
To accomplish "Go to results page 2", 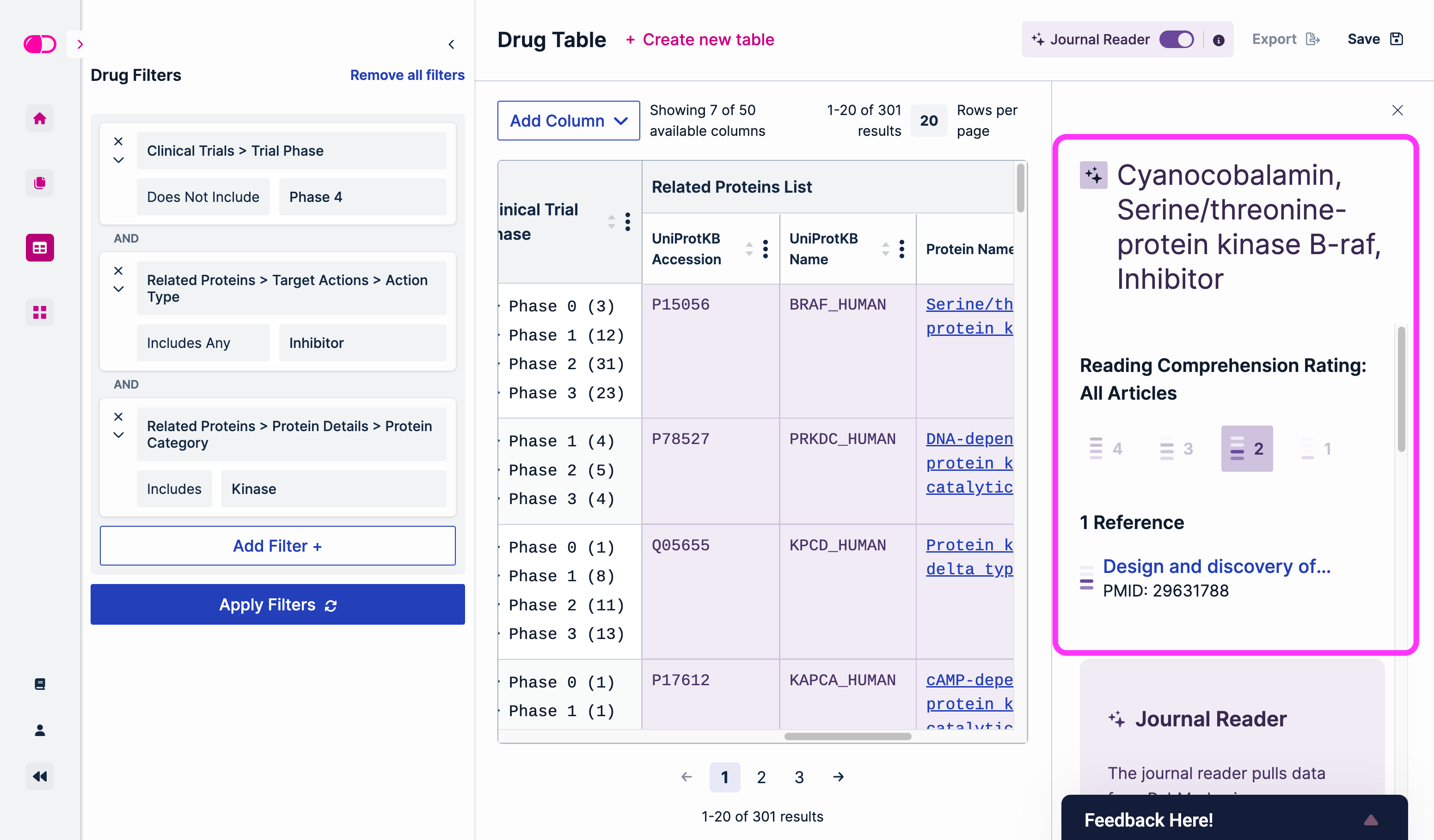I will coord(761,777).
